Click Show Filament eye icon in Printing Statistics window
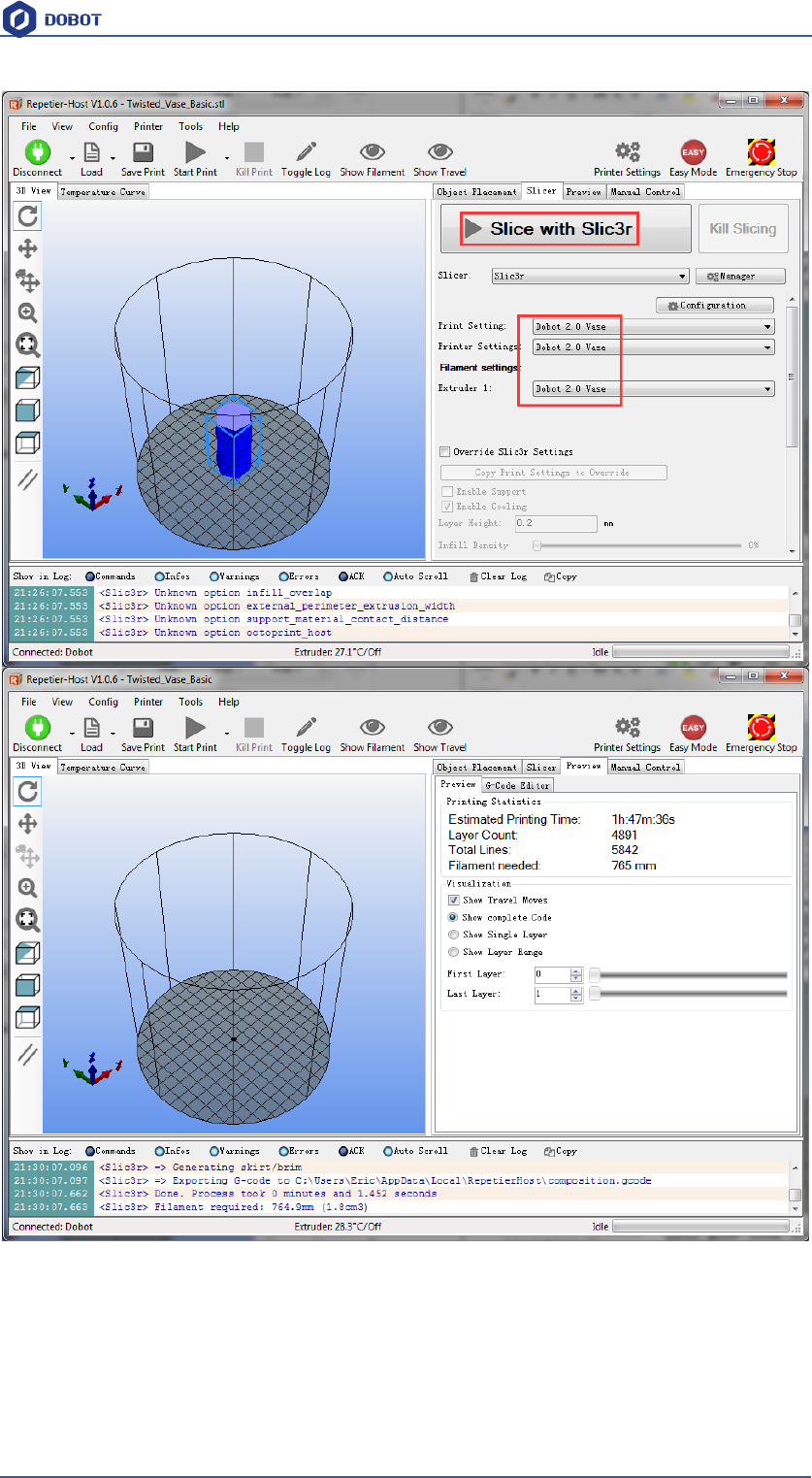 click(x=372, y=728)
